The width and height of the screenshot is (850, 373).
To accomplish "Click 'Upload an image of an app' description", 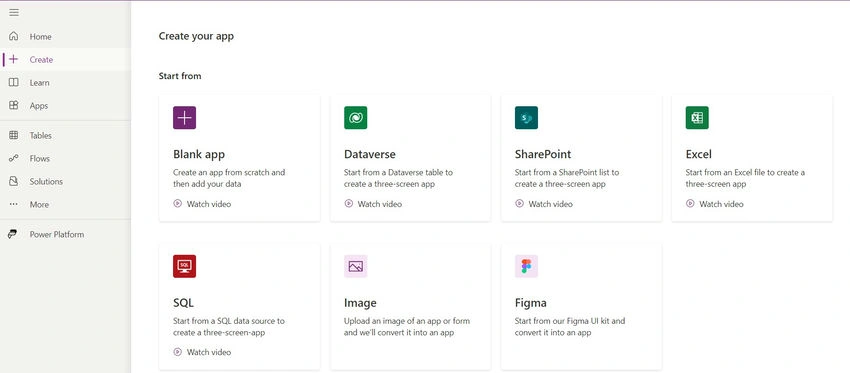I will point(407,326).
